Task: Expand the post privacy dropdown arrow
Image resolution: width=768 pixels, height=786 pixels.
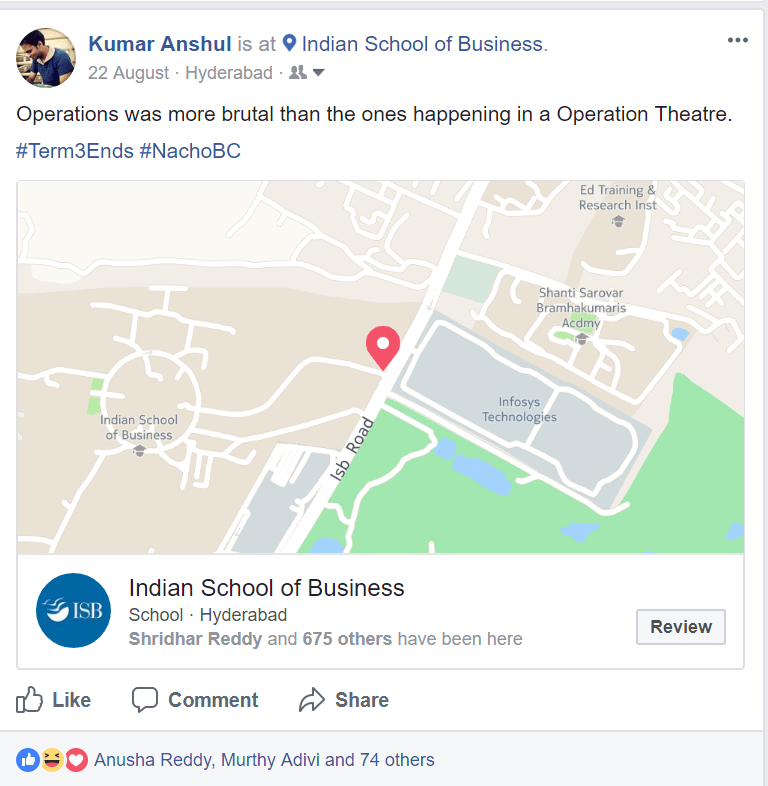Action: pyautogui.click(x=318, y=73)
